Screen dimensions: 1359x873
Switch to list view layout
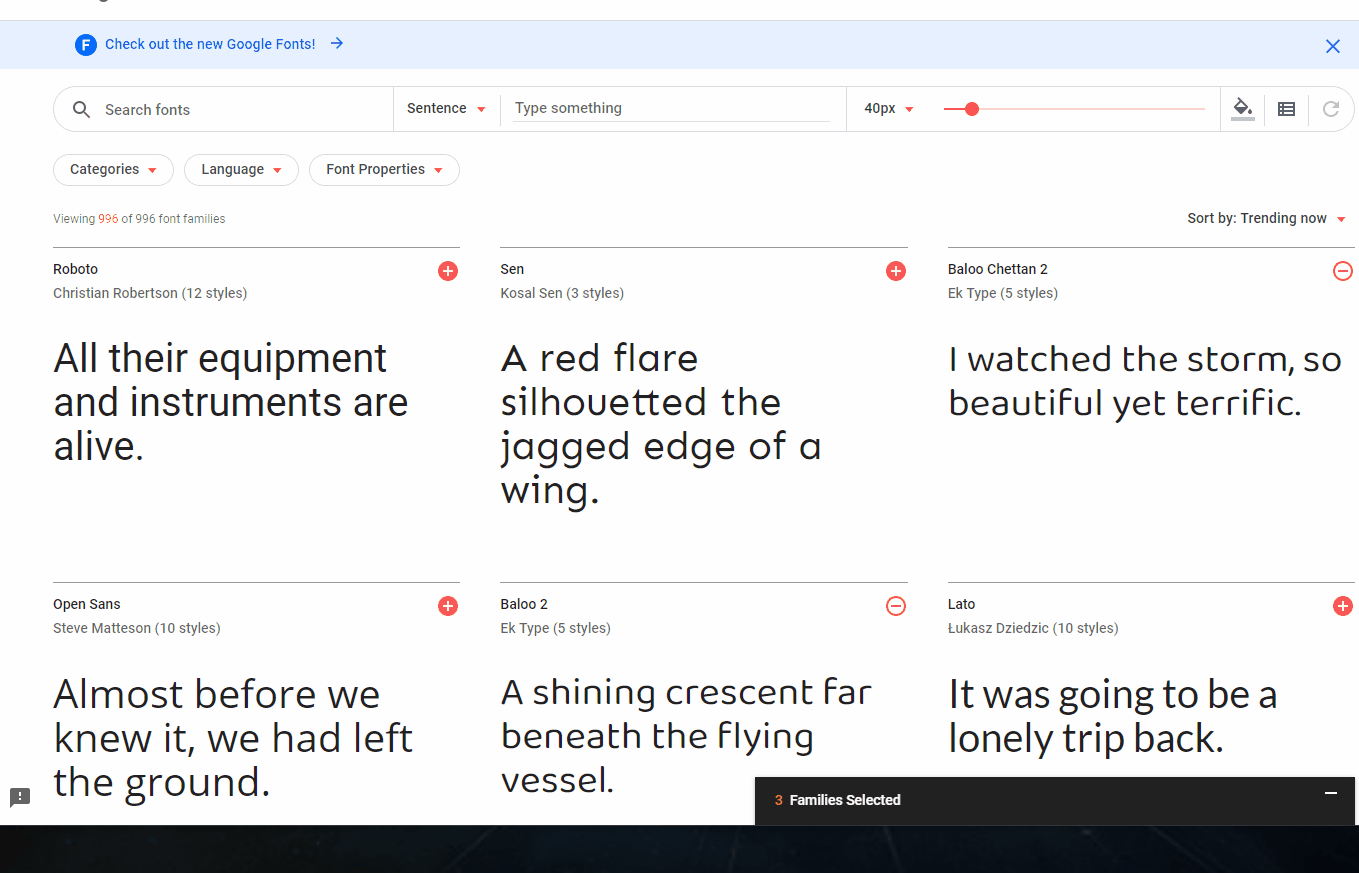(x=1287, y=109)
